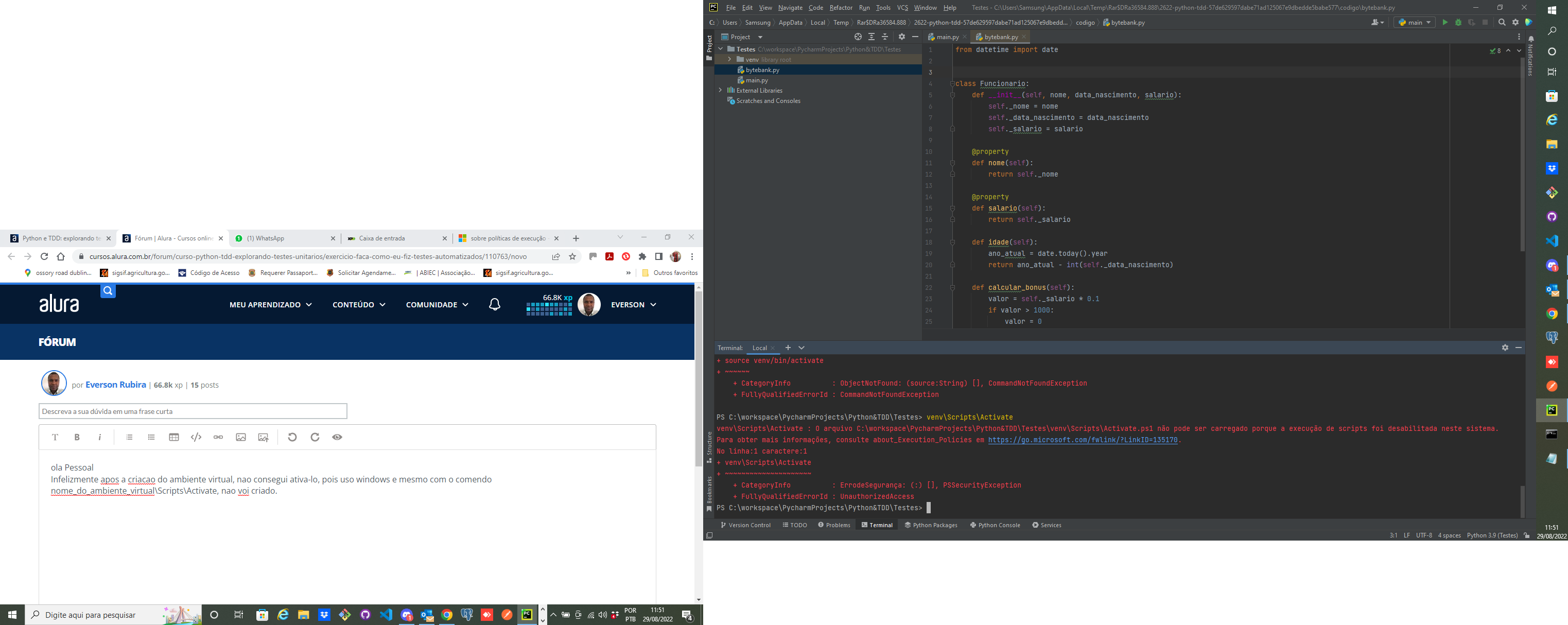1568x625 pixels.
Task: Switch to WhatsApp browser tab
Action: click(284, 238)
